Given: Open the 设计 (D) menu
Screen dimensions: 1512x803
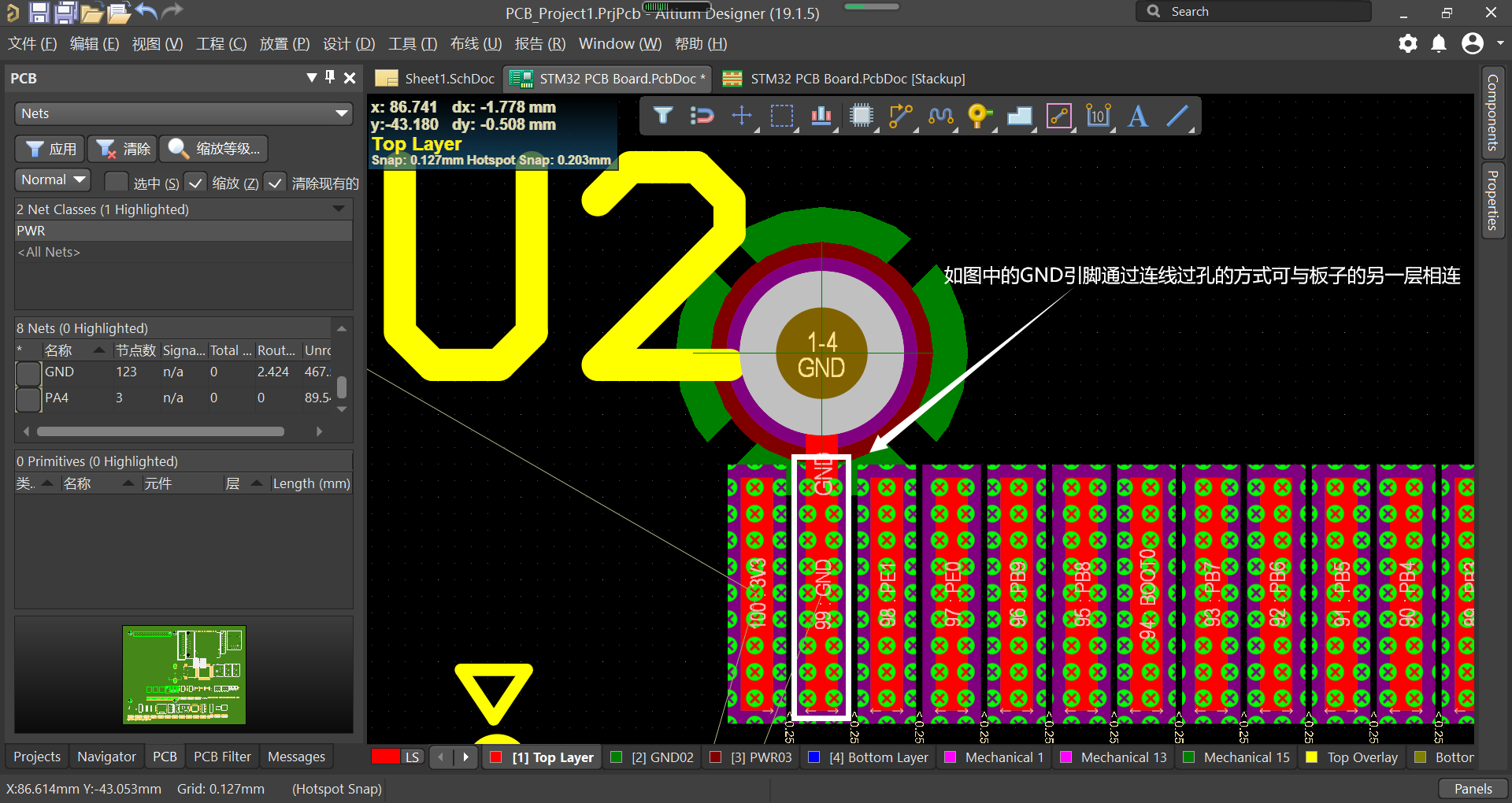Looking at the screenshot, I should click(x=349, y=43).
